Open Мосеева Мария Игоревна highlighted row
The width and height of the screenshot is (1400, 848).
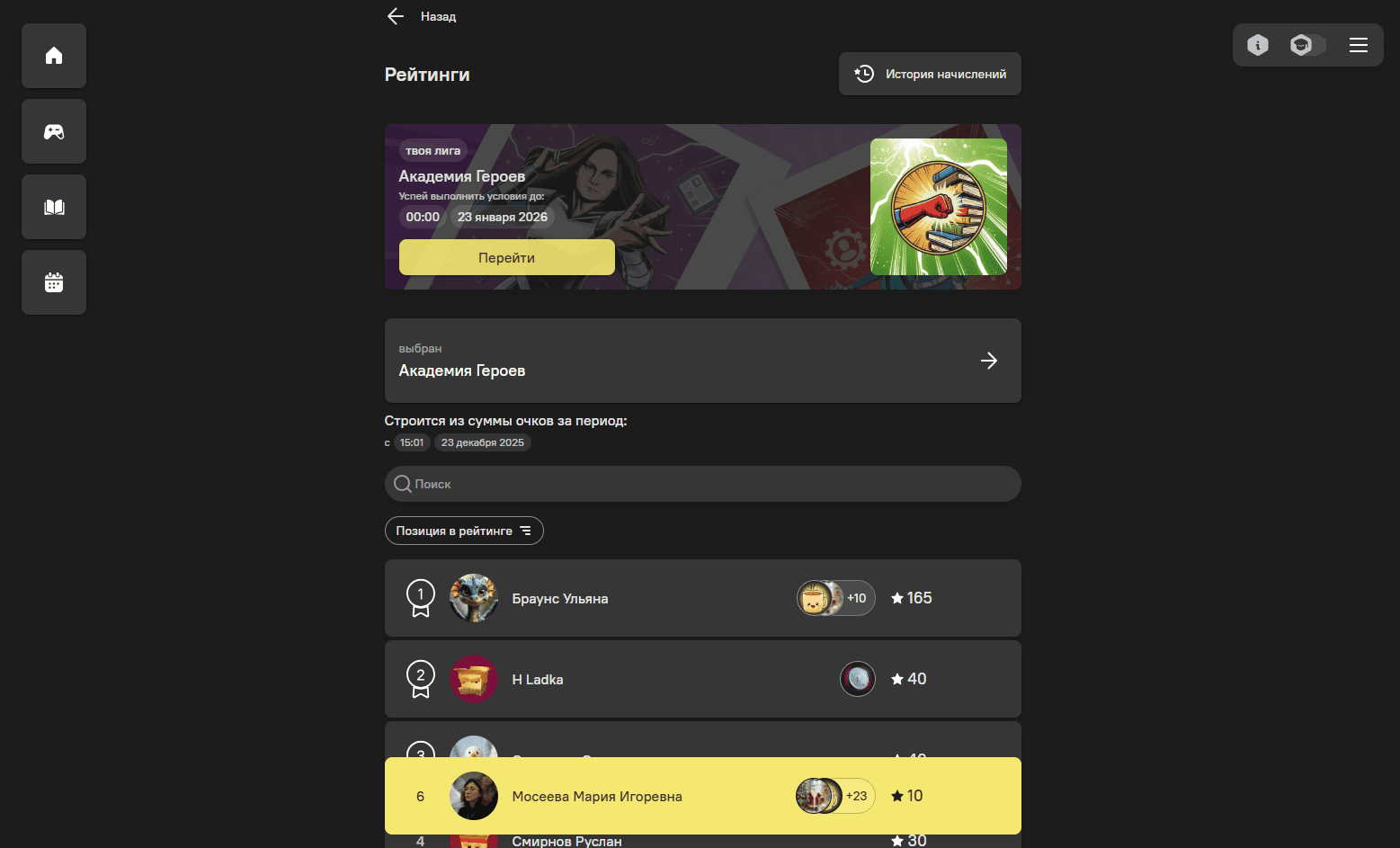coord(703,796)
